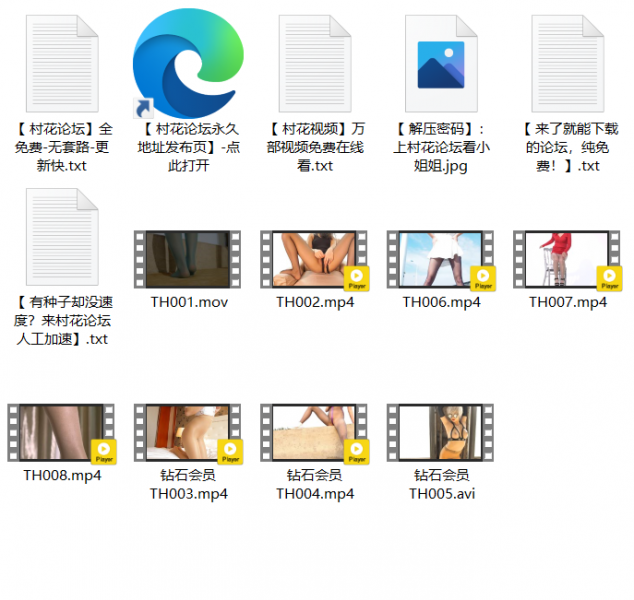
Task: Click the 来了就能下载的论坛 txt document icon
Action: (x=566, y=62)
